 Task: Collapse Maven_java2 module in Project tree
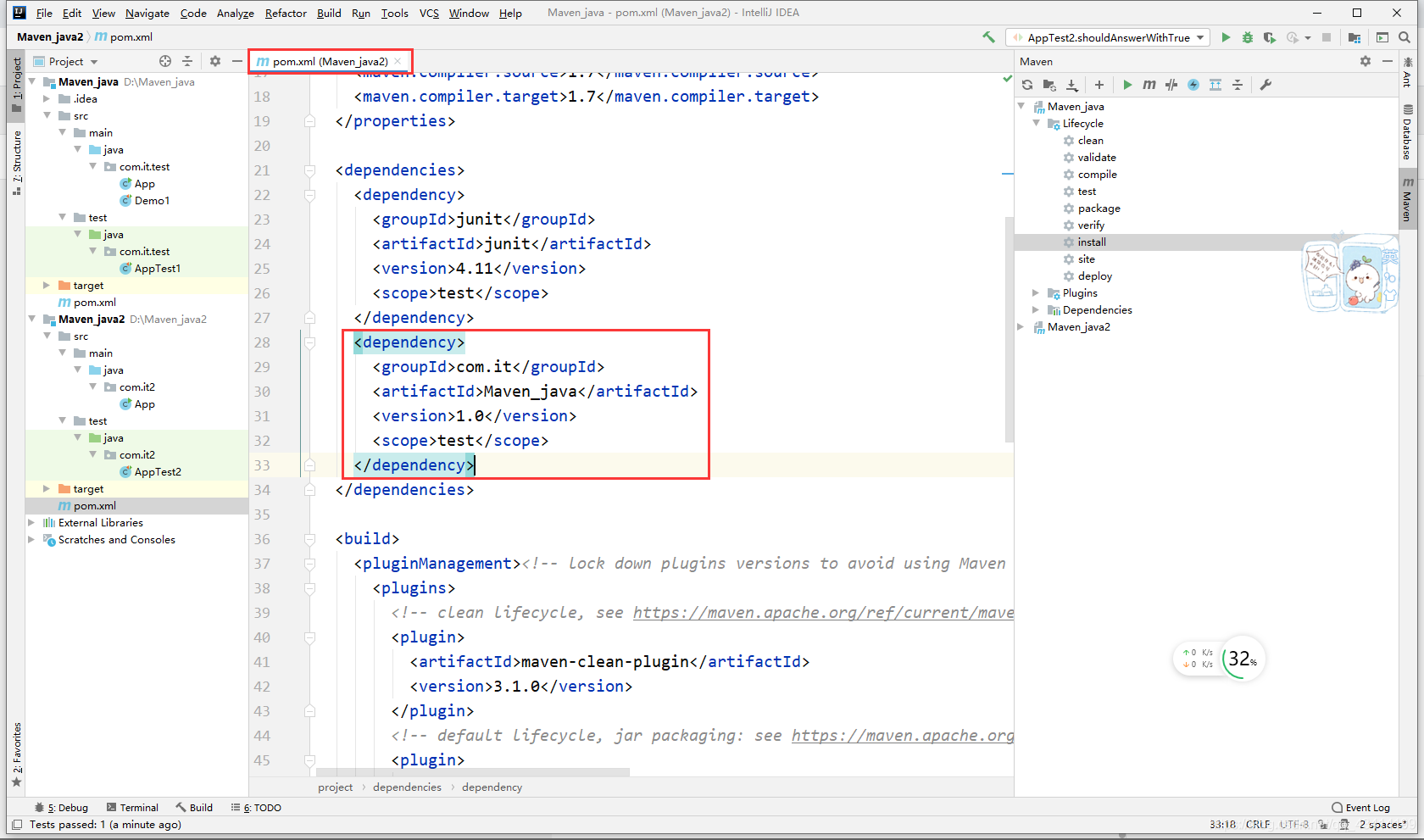[x=32, y=320]
